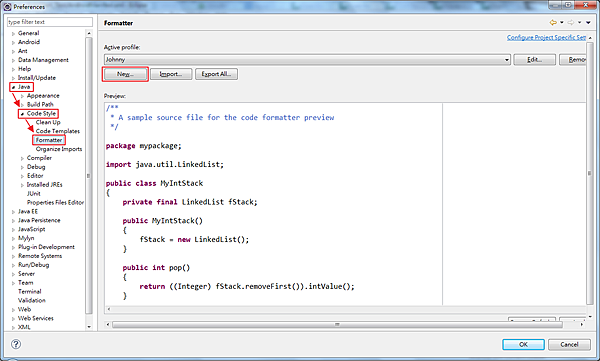Click the Cancel button
This screenshot has width=600, height=361.
569,344
